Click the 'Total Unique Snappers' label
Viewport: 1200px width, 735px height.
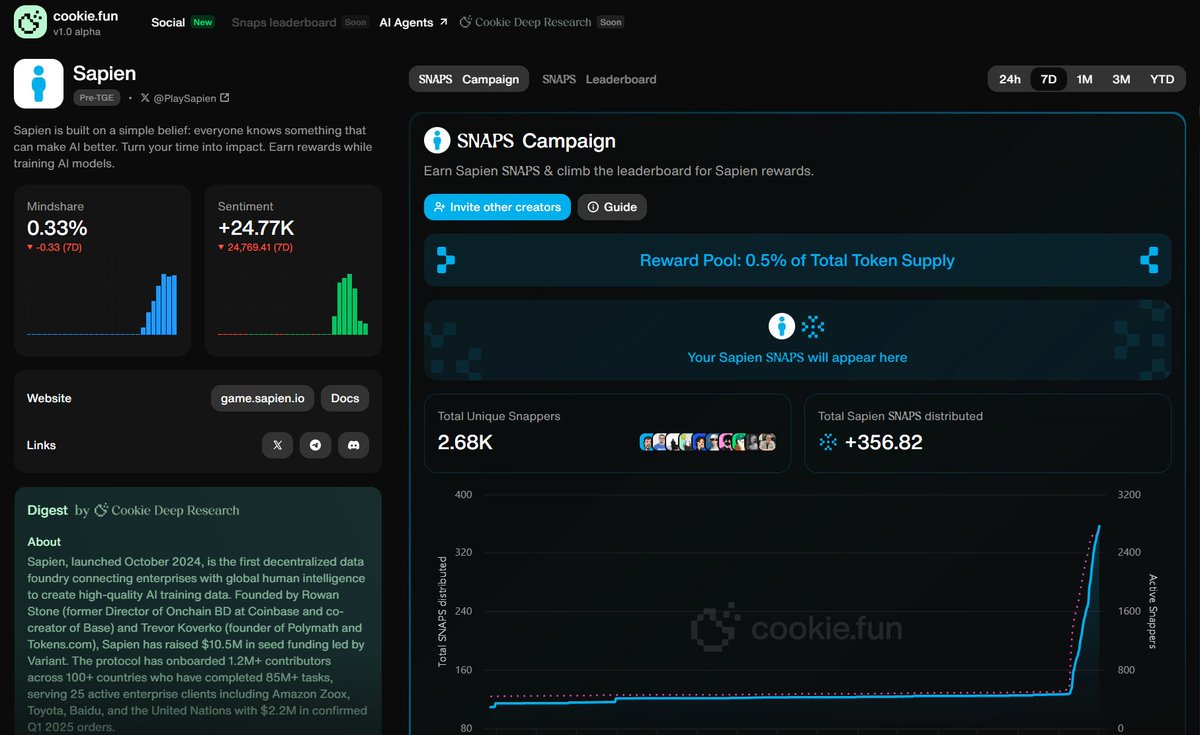pos(501,416)
